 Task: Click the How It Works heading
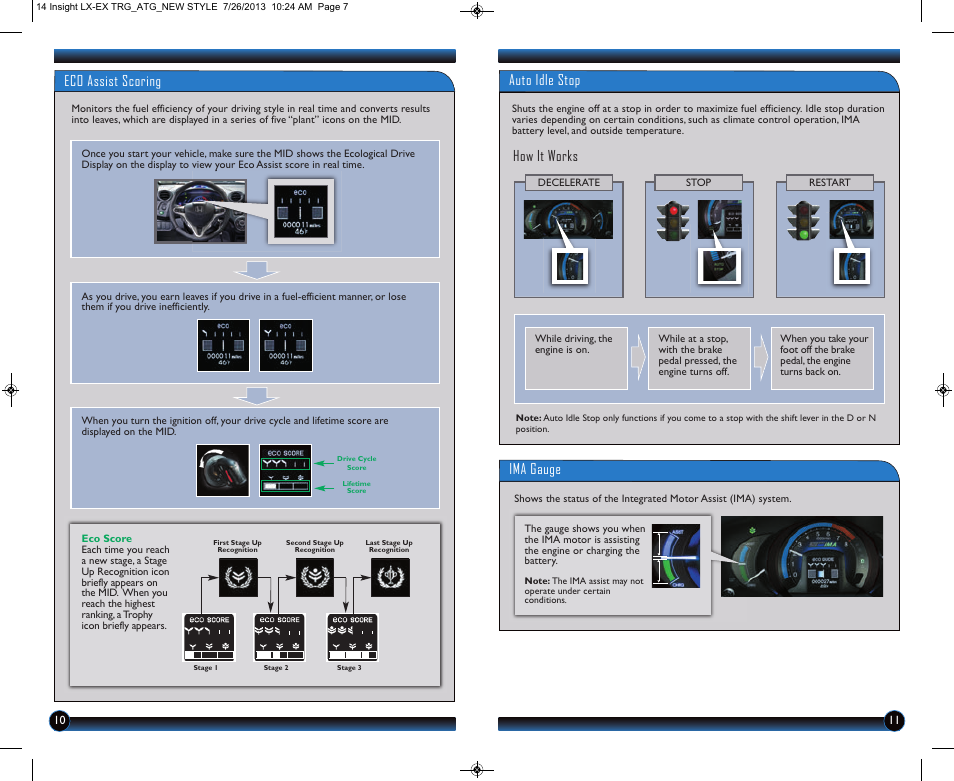point(545,156)
